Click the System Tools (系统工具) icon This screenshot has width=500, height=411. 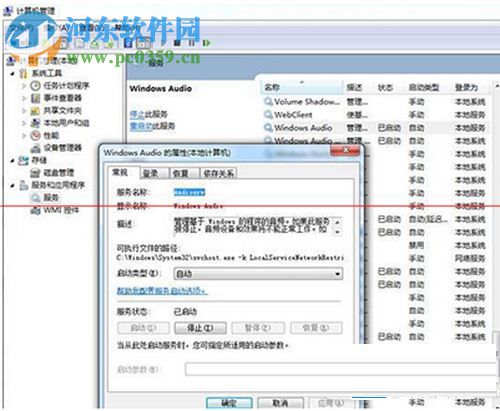click(23, 73)
